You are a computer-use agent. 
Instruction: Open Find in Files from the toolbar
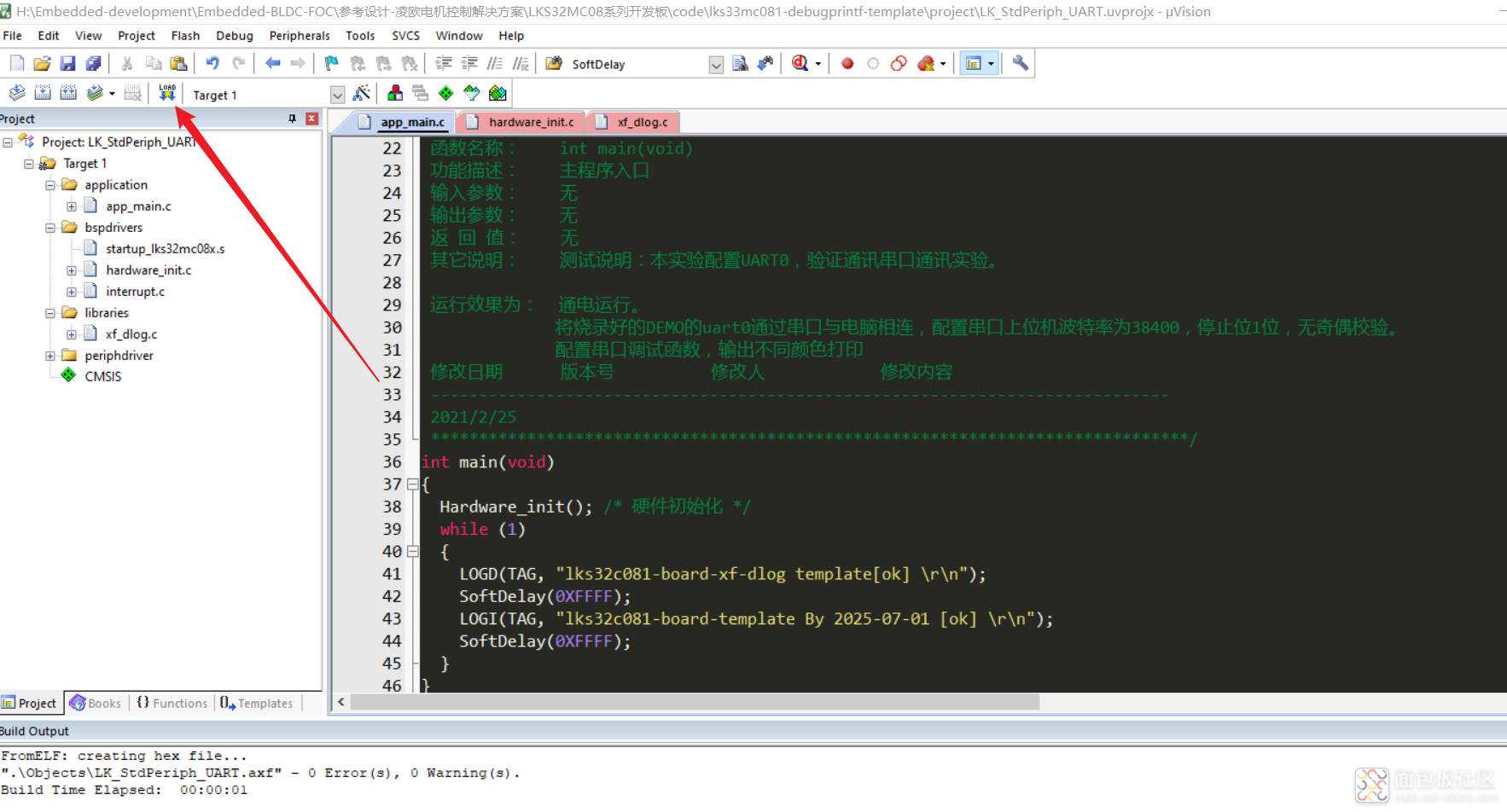555,63
